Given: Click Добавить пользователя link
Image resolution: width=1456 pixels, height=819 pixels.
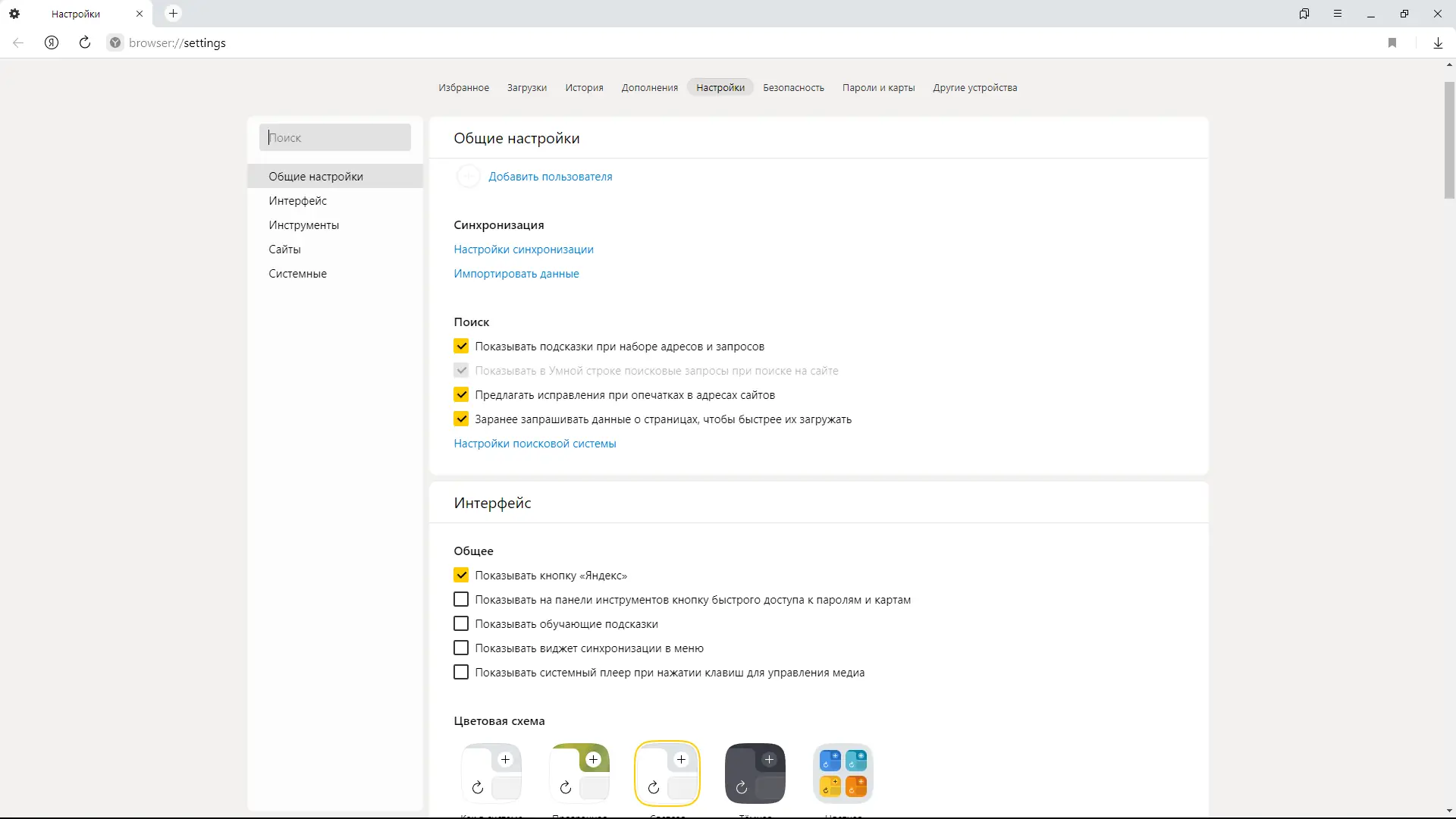Looking at the screenshot, I should (x=550, y=177).
